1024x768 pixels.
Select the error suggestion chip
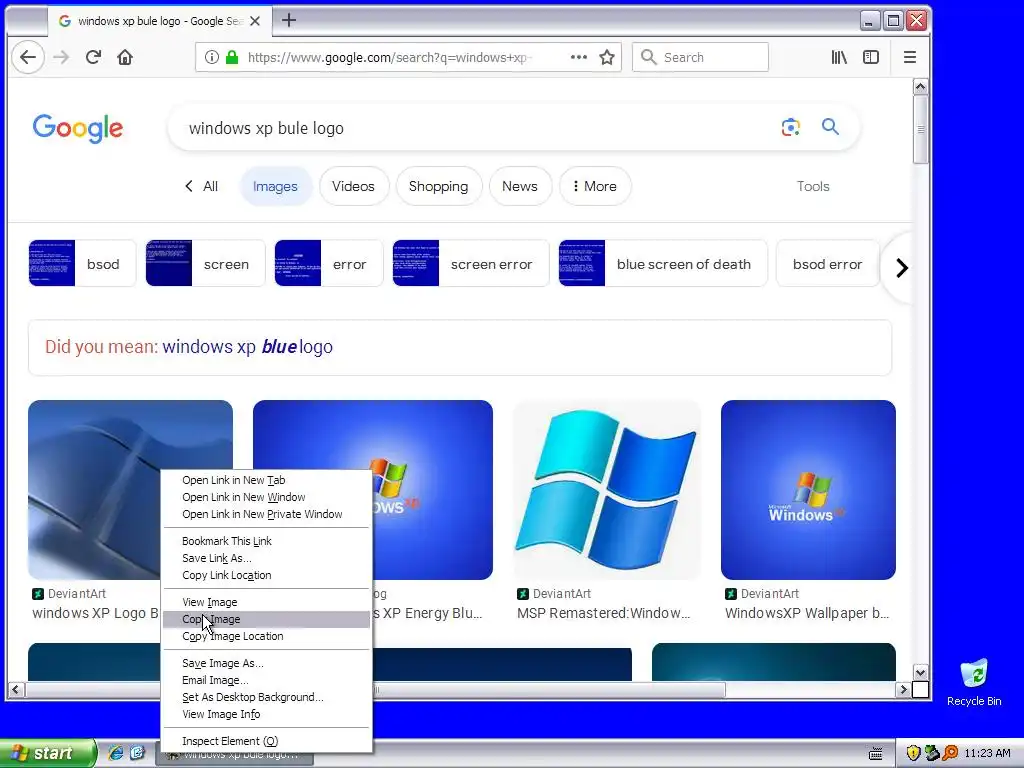328,263
